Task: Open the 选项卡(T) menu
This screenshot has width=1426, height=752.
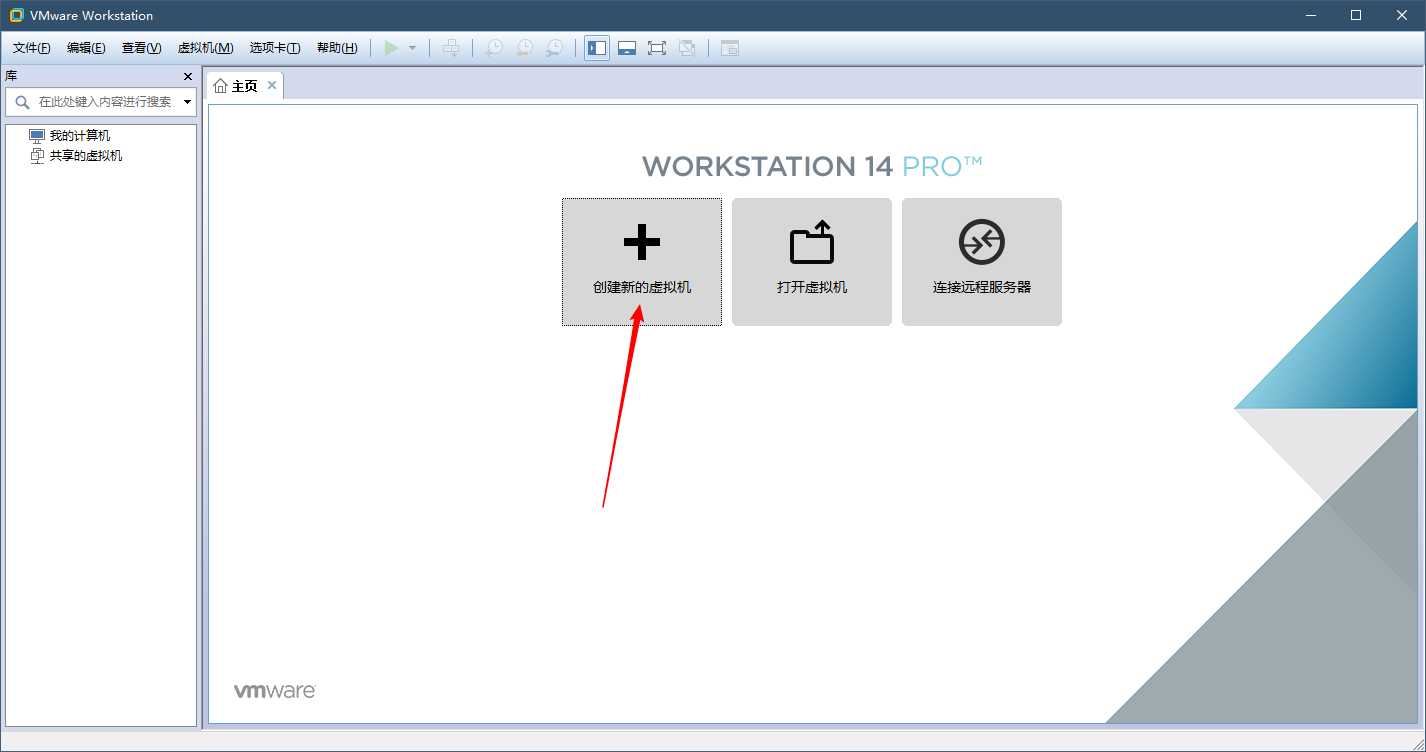Action: click(275, 48)
